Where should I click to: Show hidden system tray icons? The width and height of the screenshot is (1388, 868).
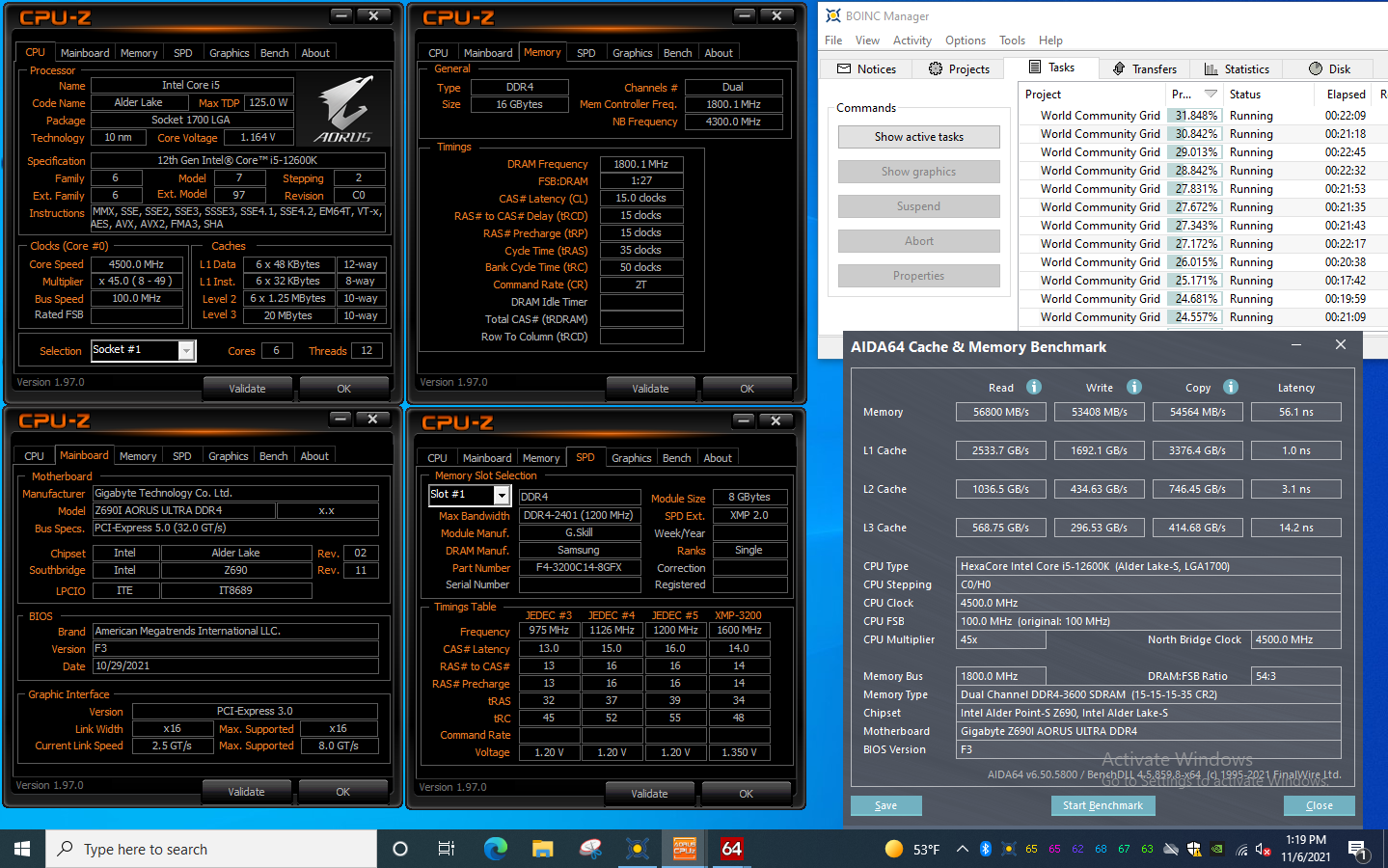click(962, 849)
